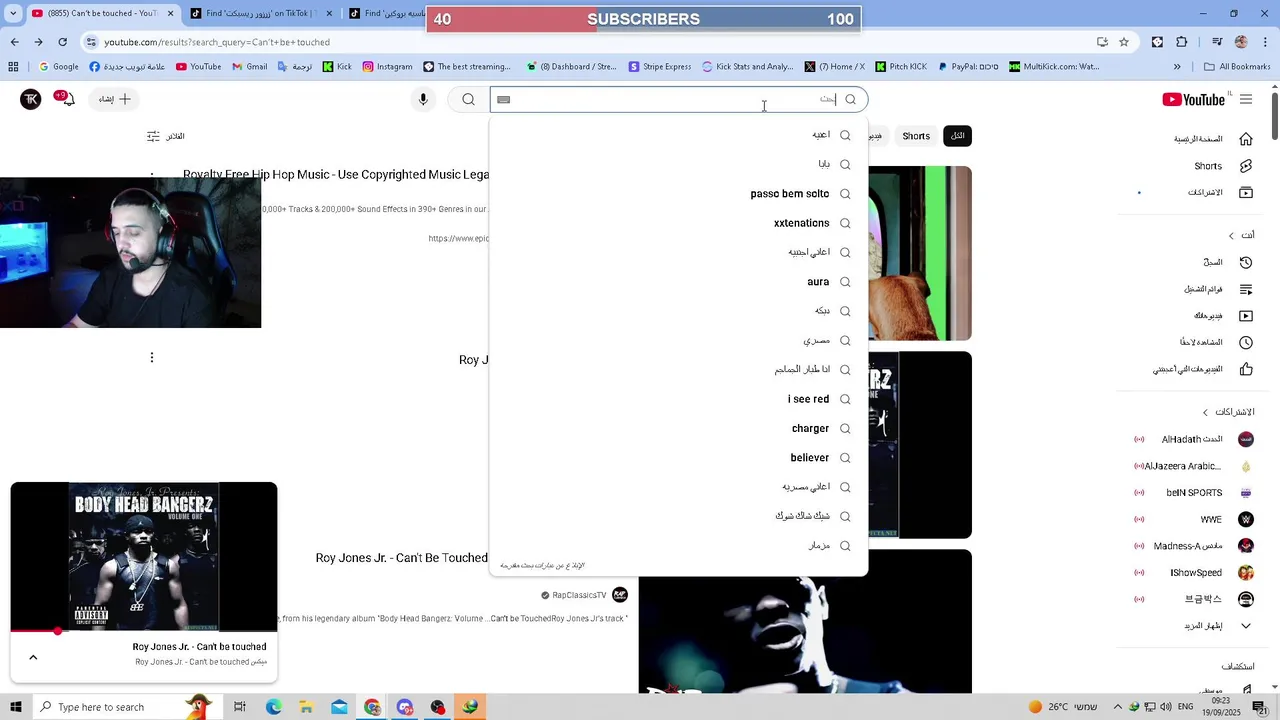Viewport: 1280px width, 720px height.
Task: Click the Body Head Bangerz miniplayer thumbnail
Action: (x=144, y=556)
